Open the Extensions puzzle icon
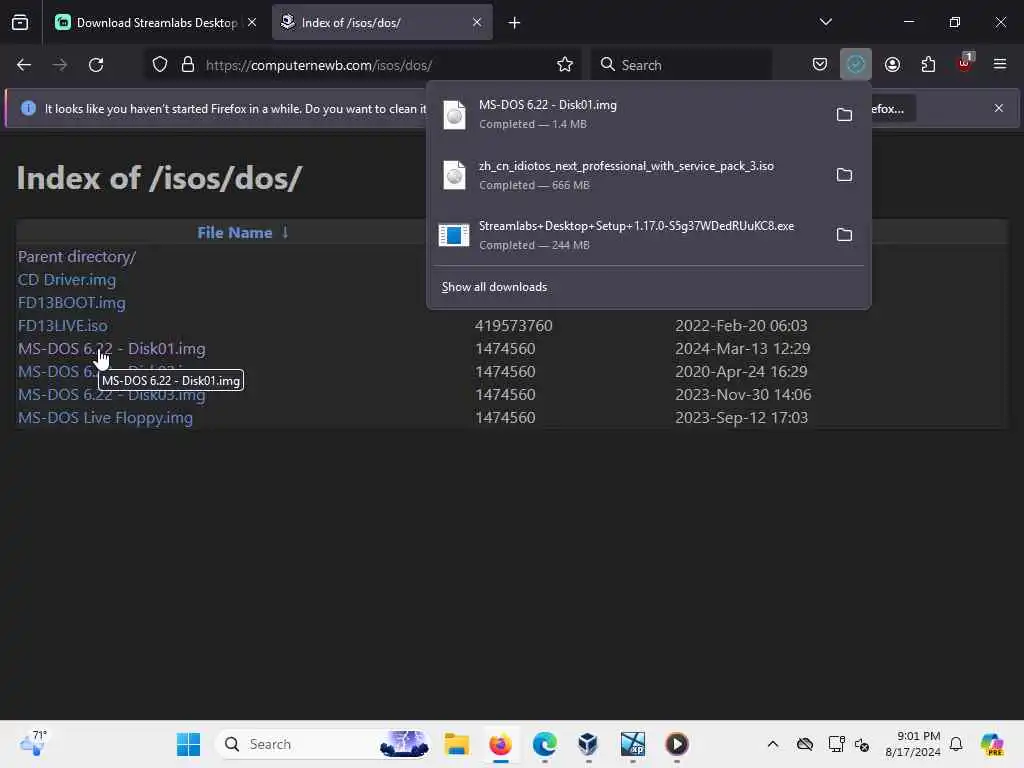This screenshot has height=768, width=1024. [x=928, y=65]
